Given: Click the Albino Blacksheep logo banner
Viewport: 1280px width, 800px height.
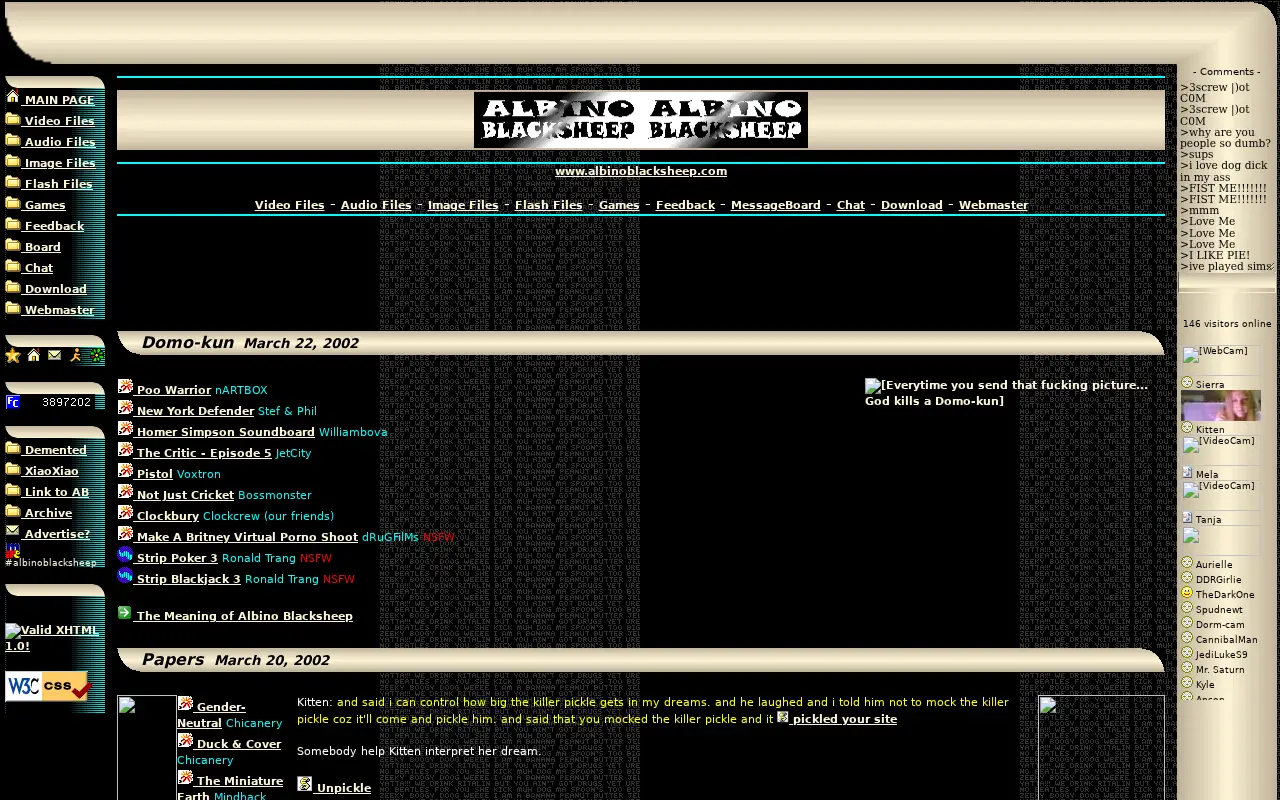Looking at the screenshot, I should point(641,120).
